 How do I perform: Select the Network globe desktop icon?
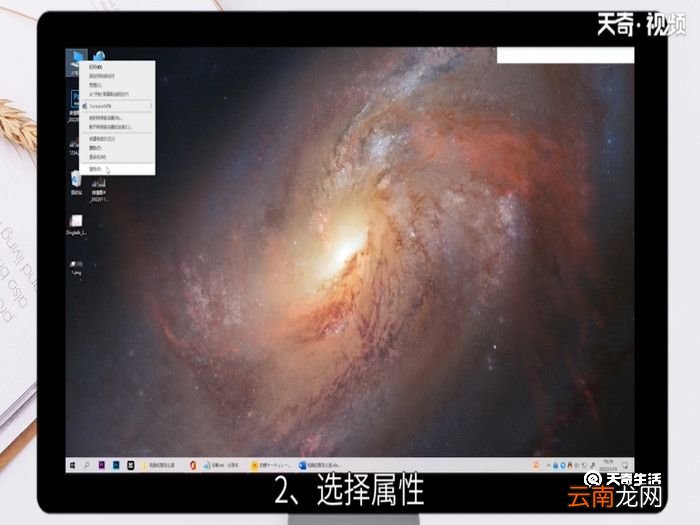coord(99,56)
